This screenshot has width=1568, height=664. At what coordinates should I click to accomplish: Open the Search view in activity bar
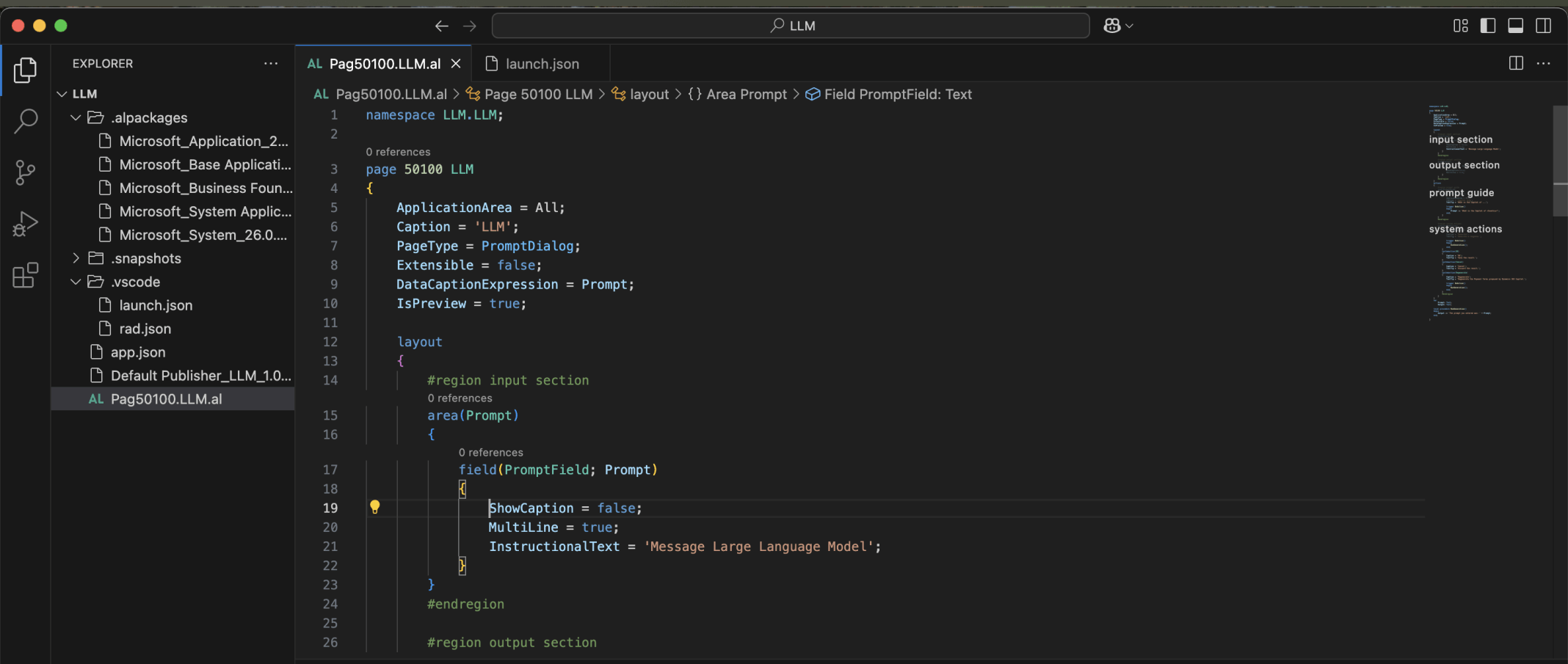tap(26, 121)
